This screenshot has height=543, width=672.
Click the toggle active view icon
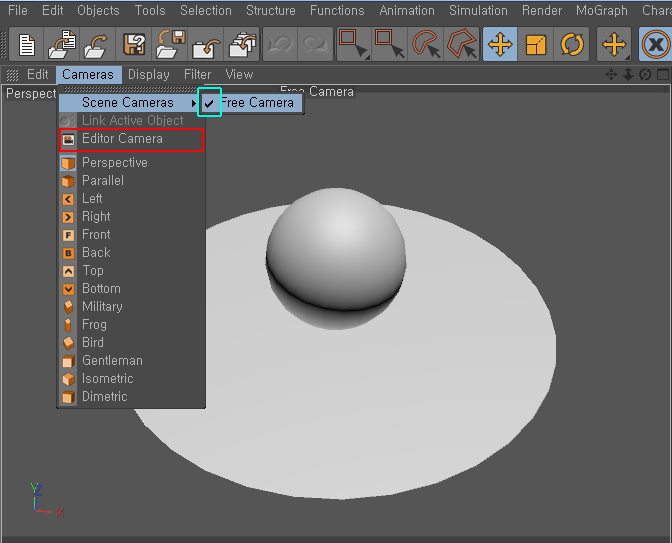663,75
